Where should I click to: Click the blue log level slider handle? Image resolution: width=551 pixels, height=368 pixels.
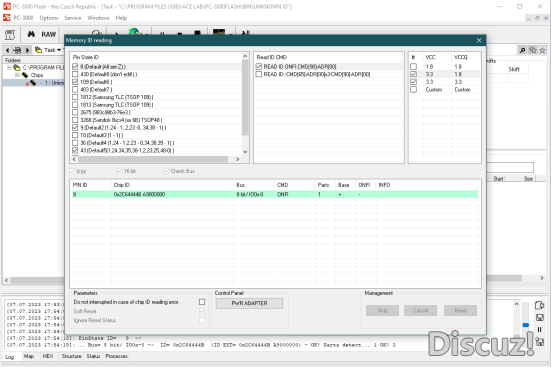click(526, 325)
